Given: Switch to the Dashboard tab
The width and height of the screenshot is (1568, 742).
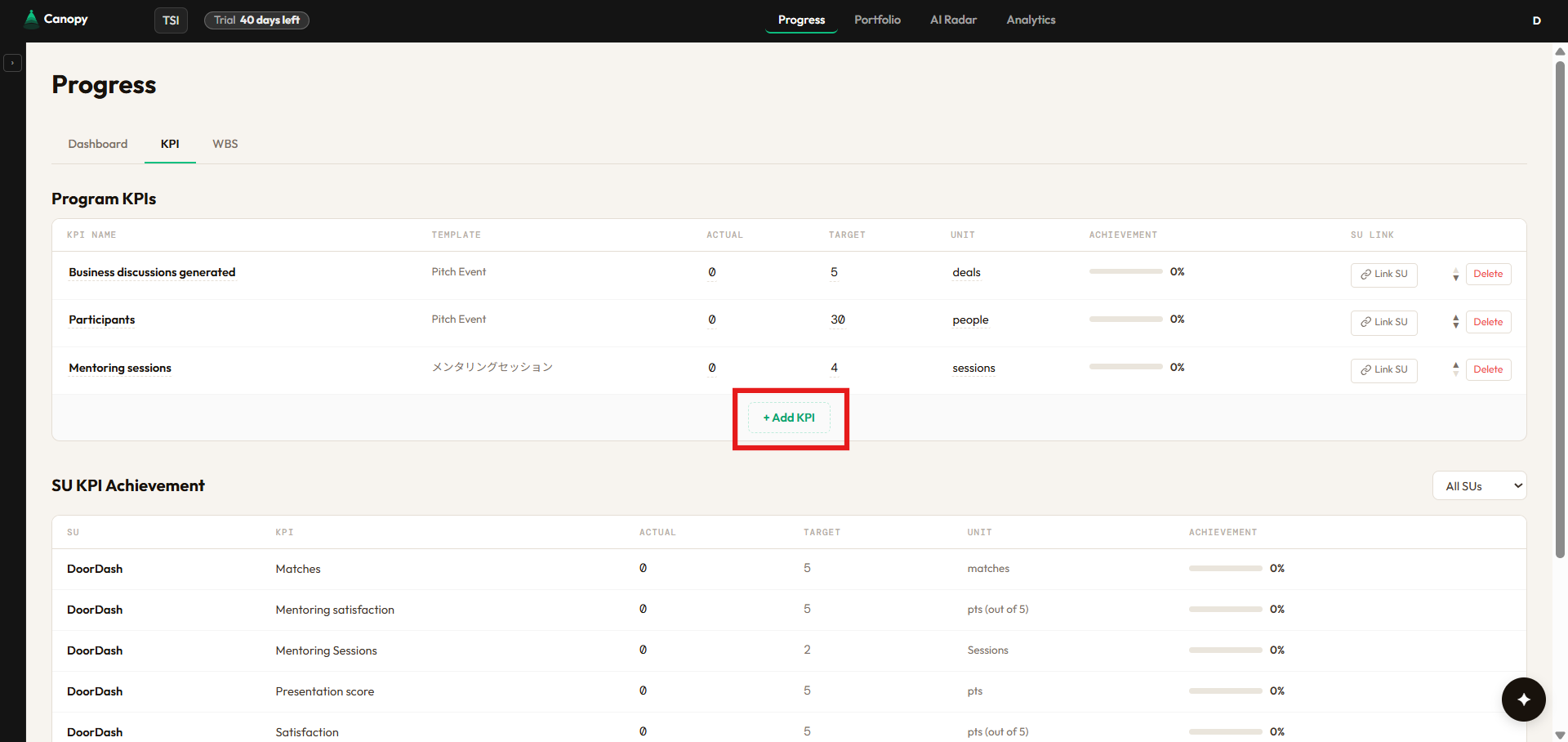Looking at the screenshot, I should coord(98,144).
